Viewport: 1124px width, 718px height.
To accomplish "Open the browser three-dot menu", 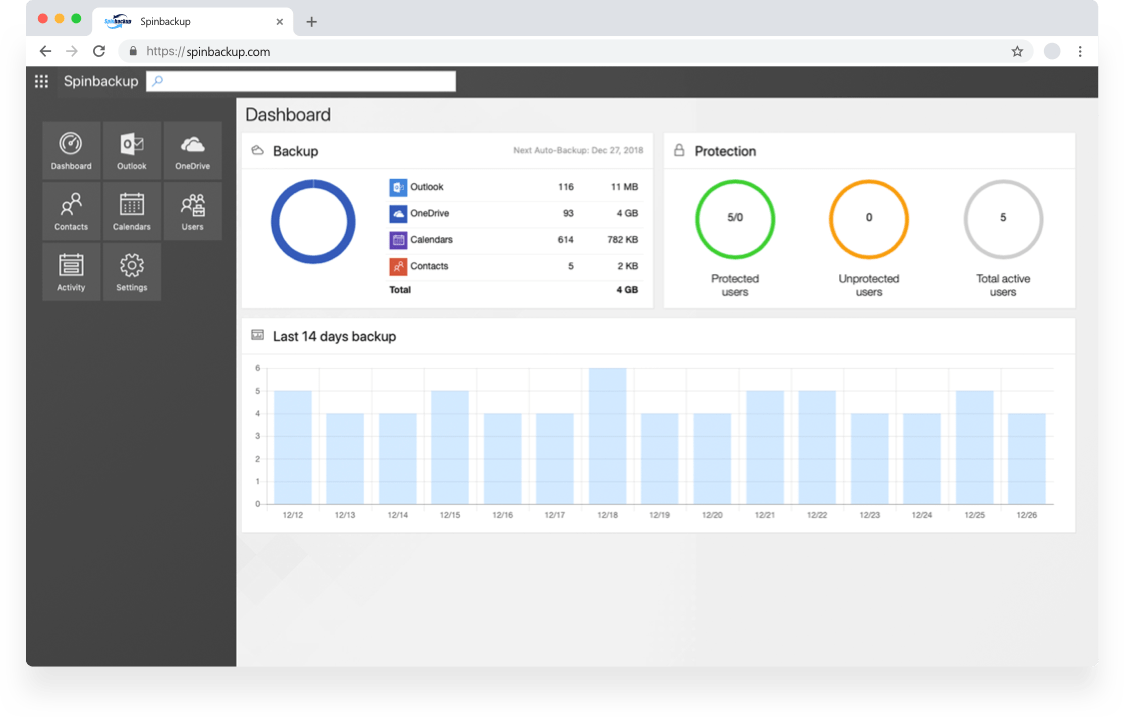I will point(1080,52).
